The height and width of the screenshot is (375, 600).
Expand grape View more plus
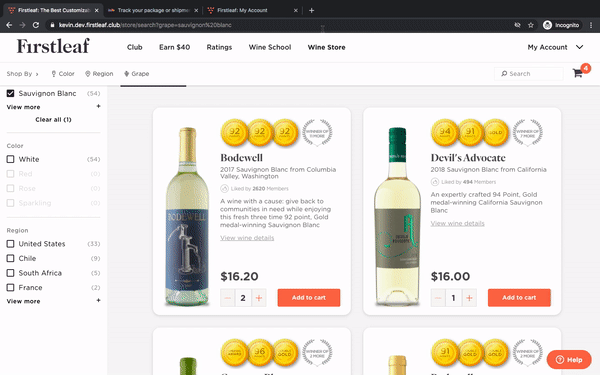[x=98, y=106]
